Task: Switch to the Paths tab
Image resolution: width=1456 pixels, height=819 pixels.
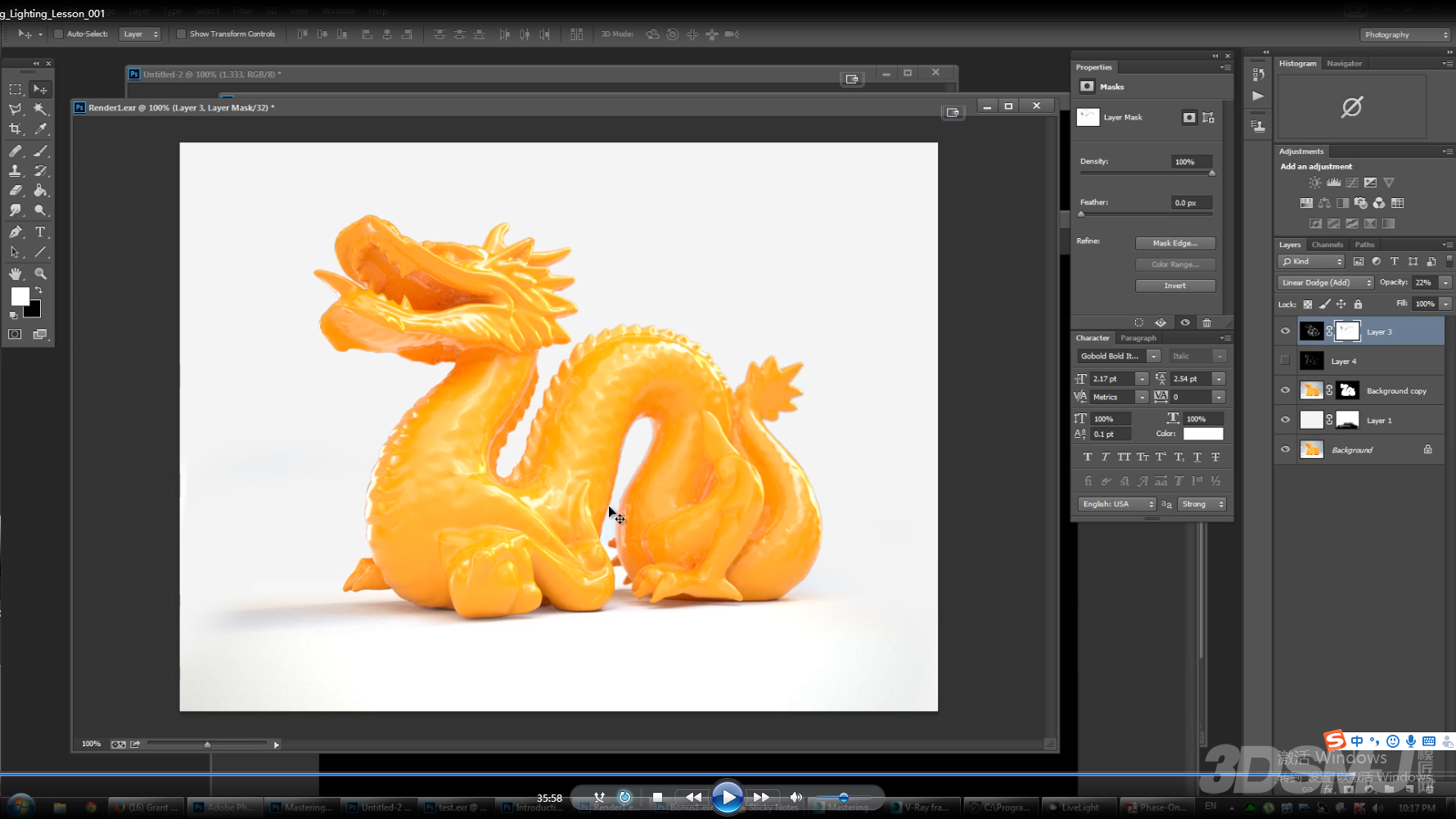Action: pyautogui.click(x=1364, y=245)
